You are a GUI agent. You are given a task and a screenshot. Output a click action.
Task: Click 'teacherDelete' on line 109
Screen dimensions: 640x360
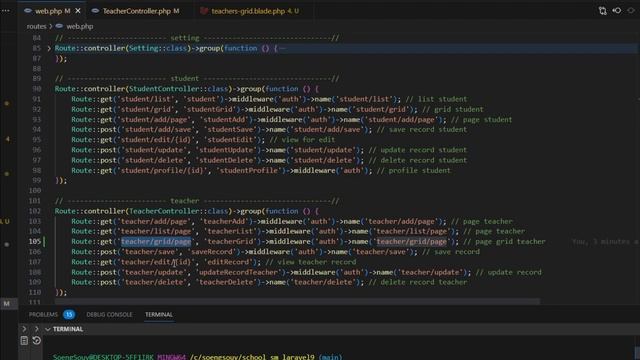tap(226, 282)
